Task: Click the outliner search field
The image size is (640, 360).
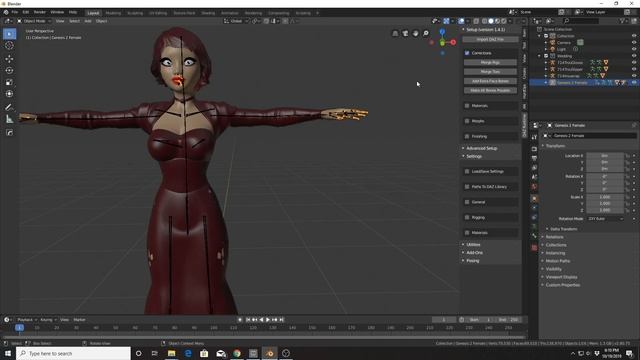Action: click(581, 21)
